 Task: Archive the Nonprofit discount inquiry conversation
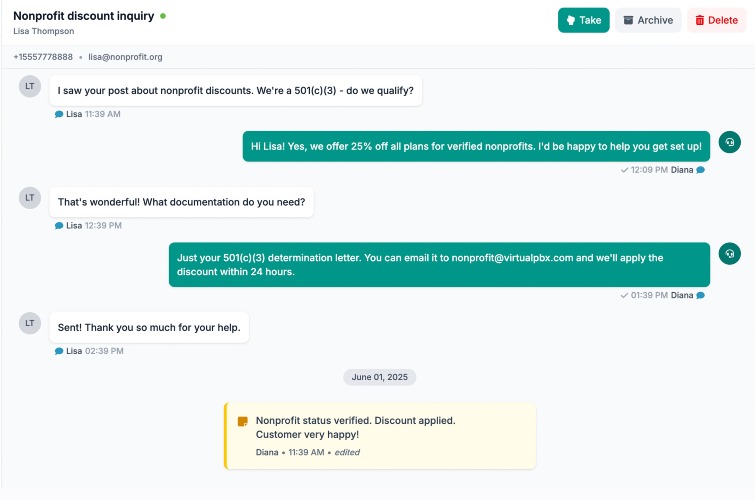pos(648,20)
